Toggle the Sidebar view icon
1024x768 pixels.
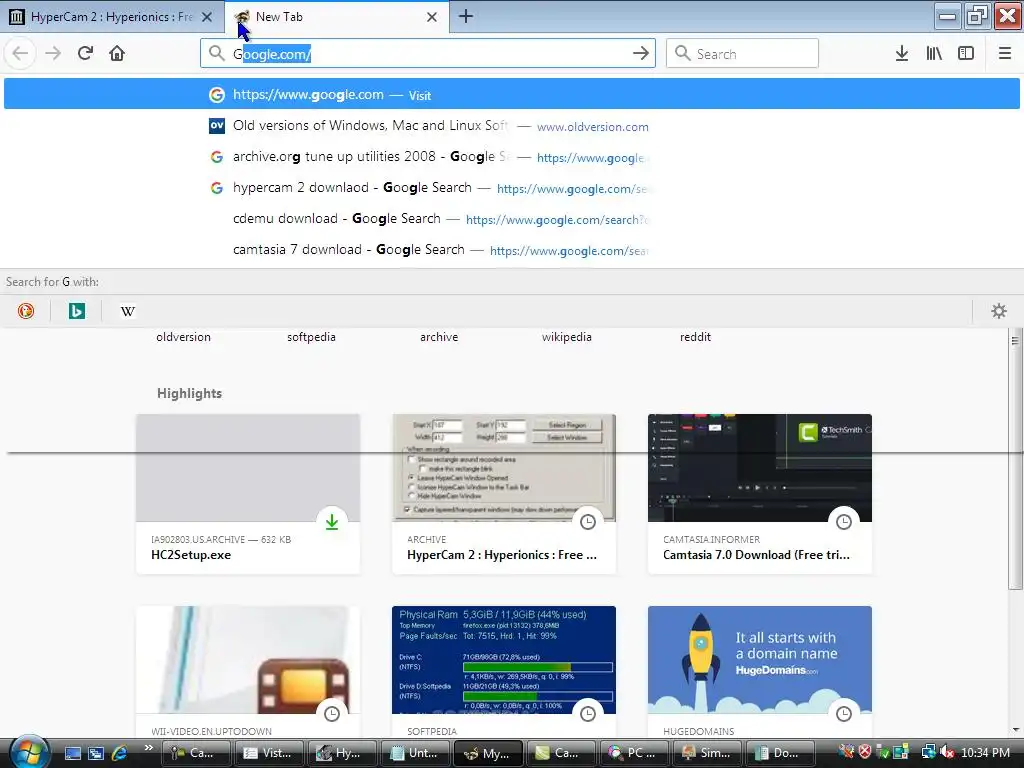coord(966,54)
